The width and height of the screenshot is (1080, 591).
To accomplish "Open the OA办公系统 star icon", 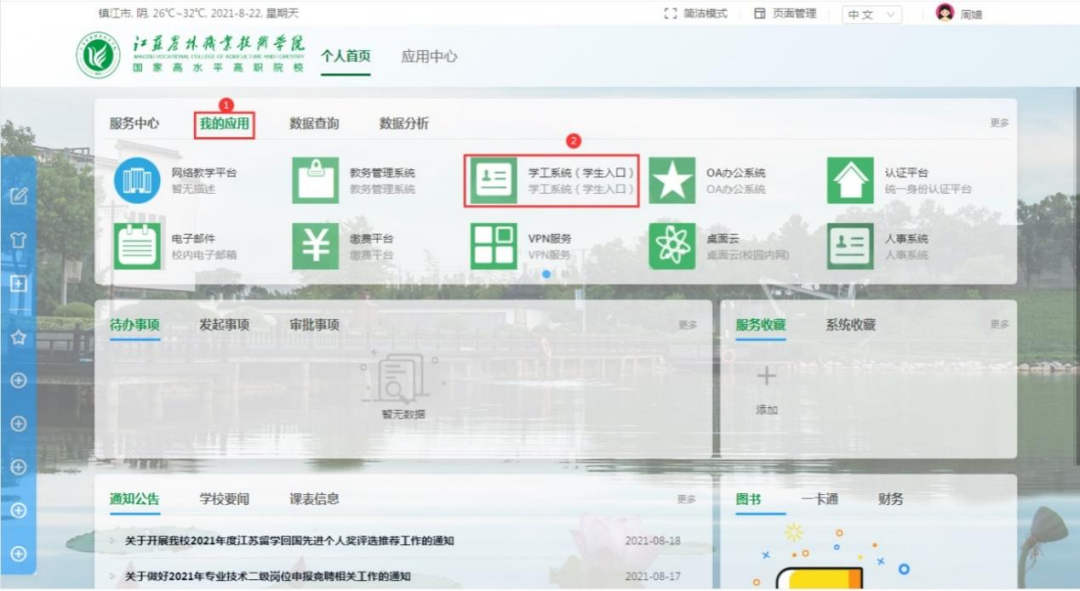I will coord(672,180).
